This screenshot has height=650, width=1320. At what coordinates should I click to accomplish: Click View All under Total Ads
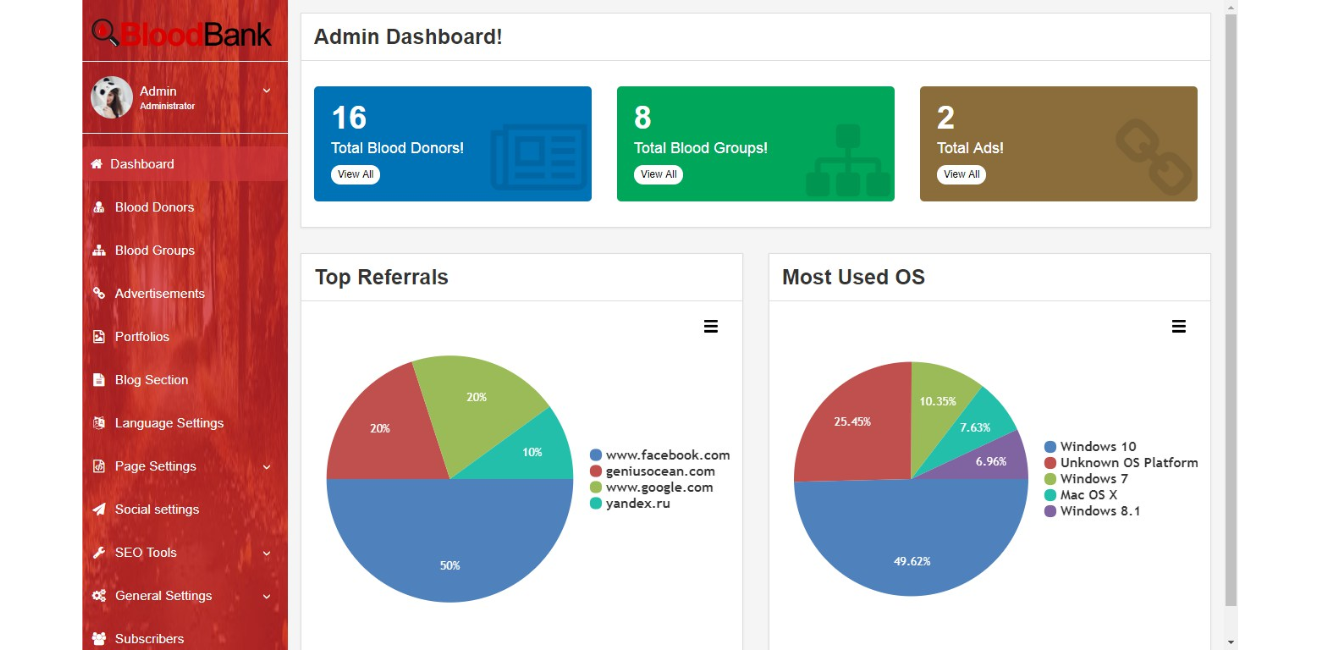(x=961, y=174)
